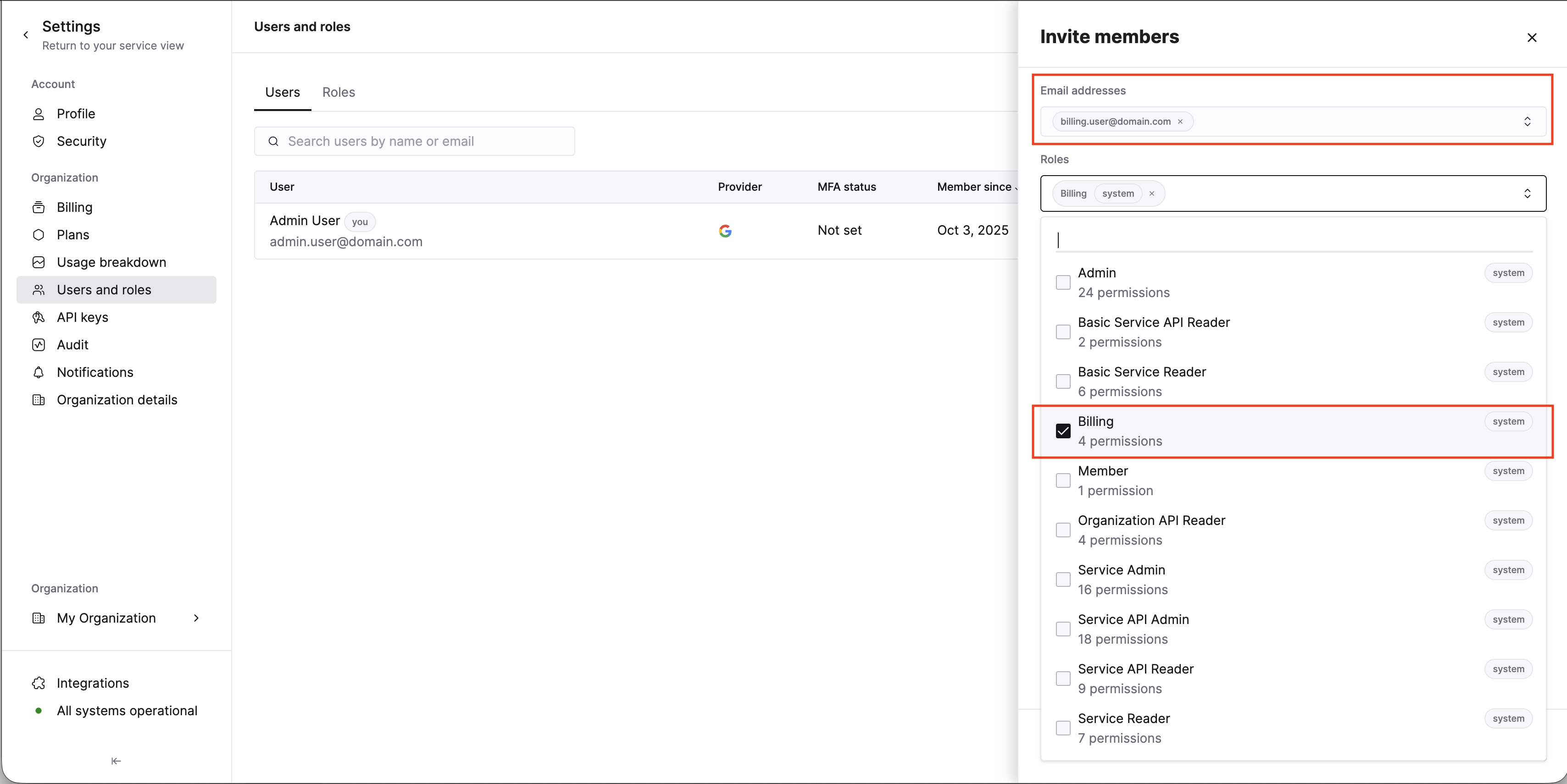Remove the Billing role chip
1567x784 pixels.
click(1151, 194)
